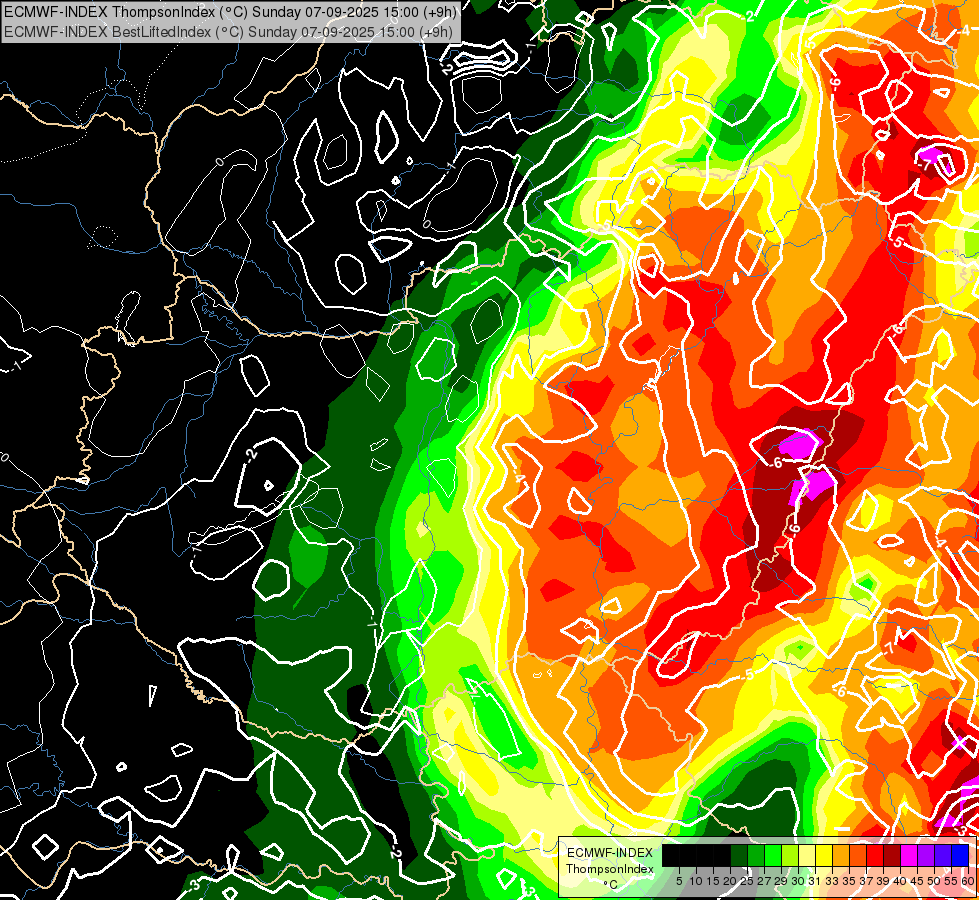The width and height of the screenshot is (979, 900).
Task: Click the legend tick value 45
Action: [x=918, y=881]
